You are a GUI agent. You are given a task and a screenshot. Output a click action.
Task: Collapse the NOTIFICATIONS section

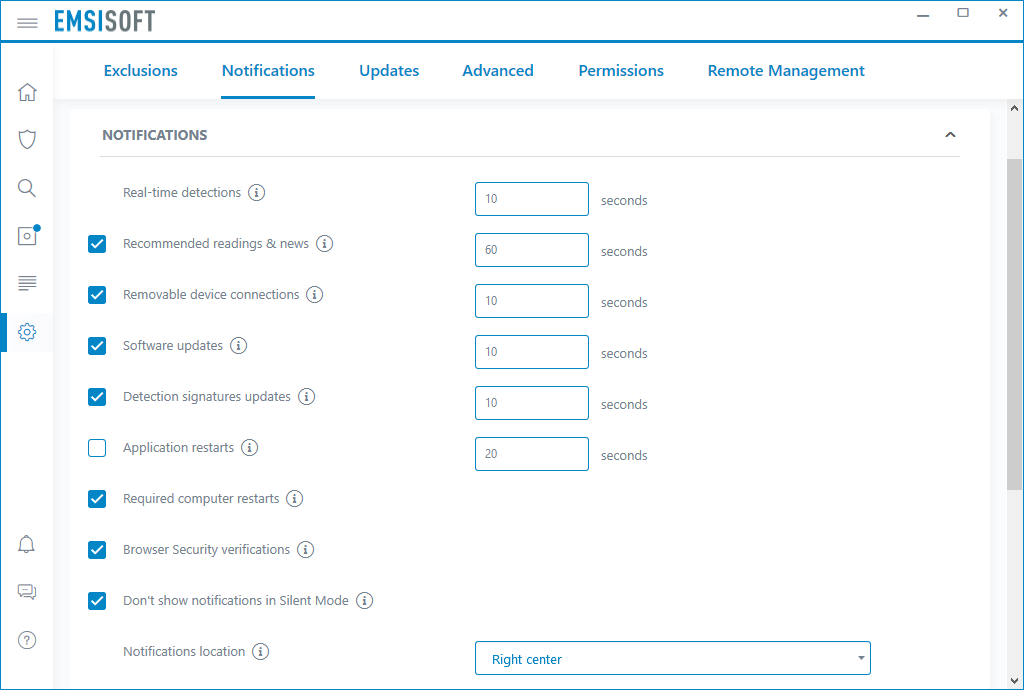pyautogui.click(x=950, y=135)
